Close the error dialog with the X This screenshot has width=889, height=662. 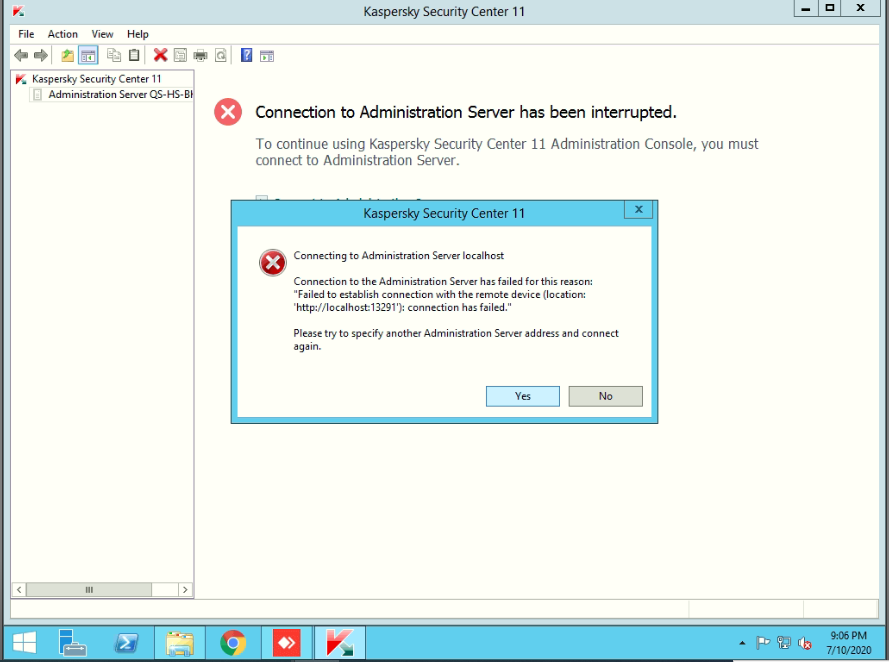(638, 210)
